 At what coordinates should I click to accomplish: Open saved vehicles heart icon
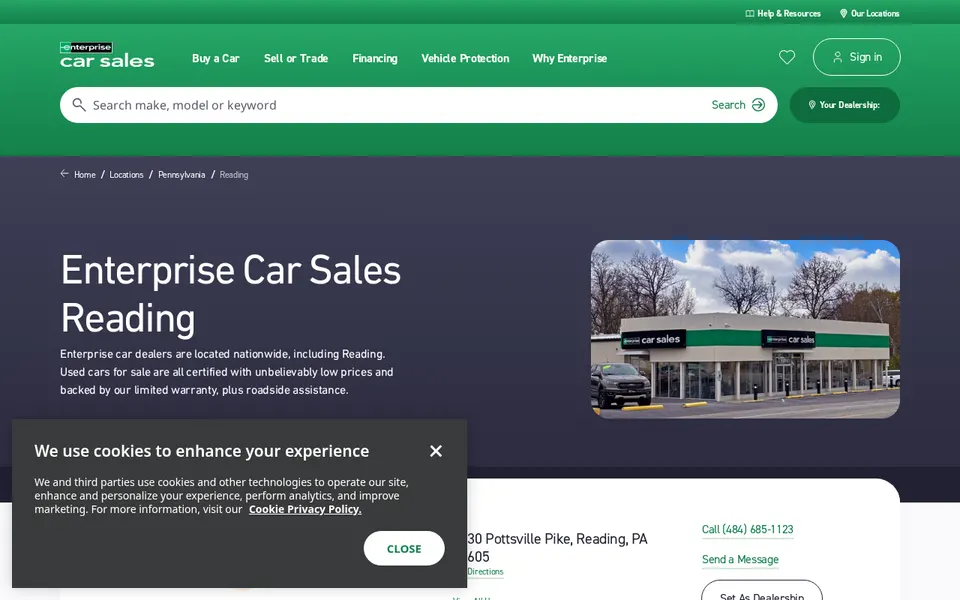787,57
